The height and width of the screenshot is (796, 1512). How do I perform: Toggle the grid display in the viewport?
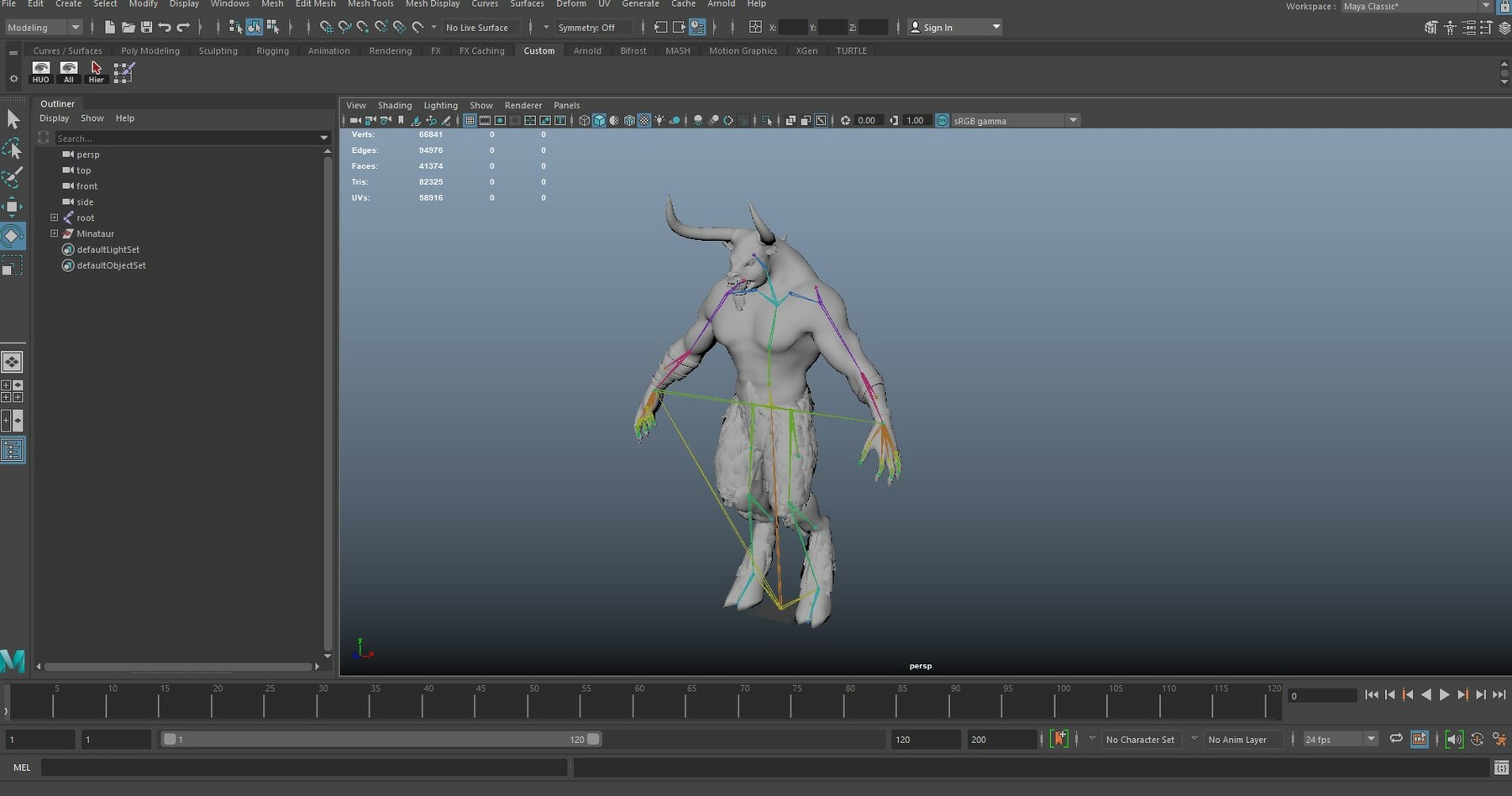(x=470, y=120)
